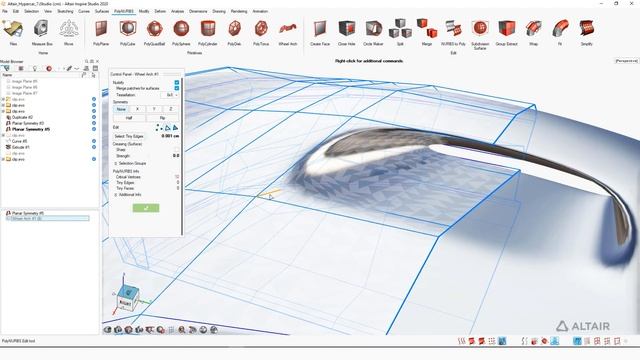Image resolution: width=640 pixels, height=360 pixels.
Task: Apply Subdivision Surface tool
Action: (x=480, y=34)
